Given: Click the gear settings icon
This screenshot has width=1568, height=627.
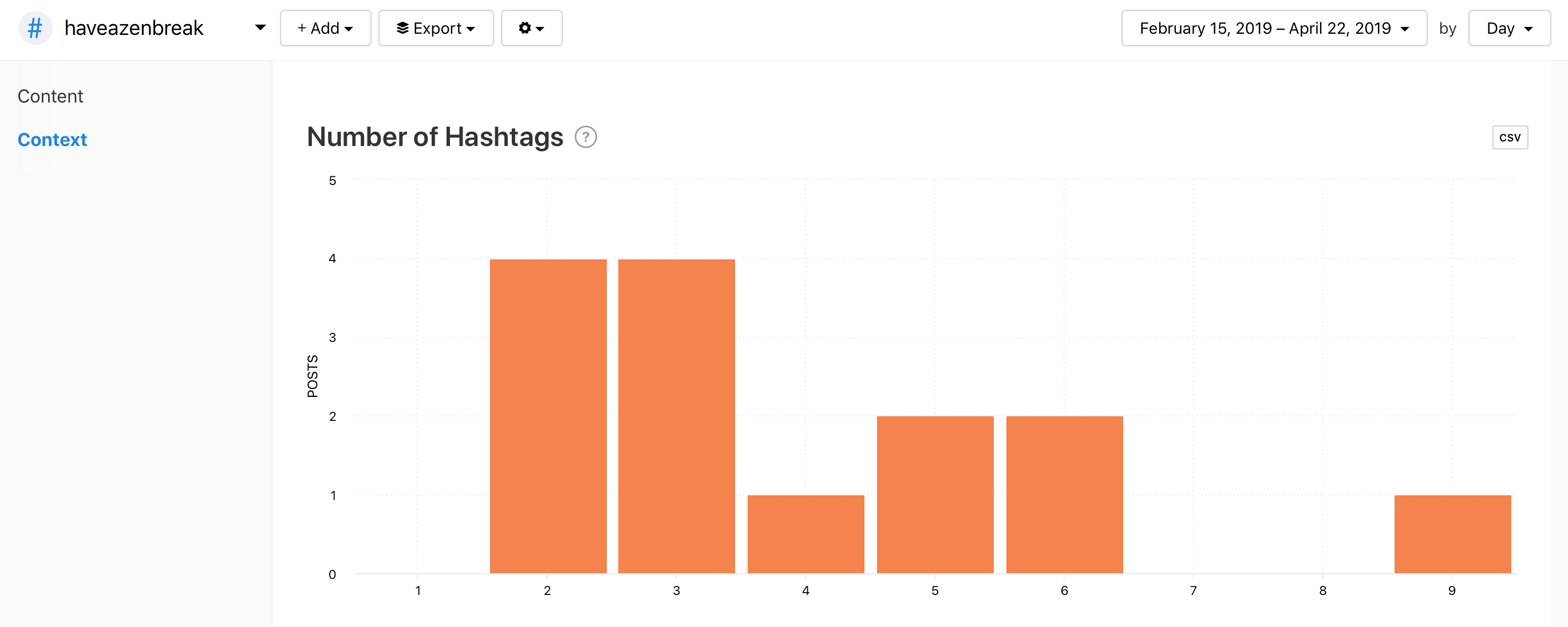Looking at the screenshot, I should pos(525,28).
